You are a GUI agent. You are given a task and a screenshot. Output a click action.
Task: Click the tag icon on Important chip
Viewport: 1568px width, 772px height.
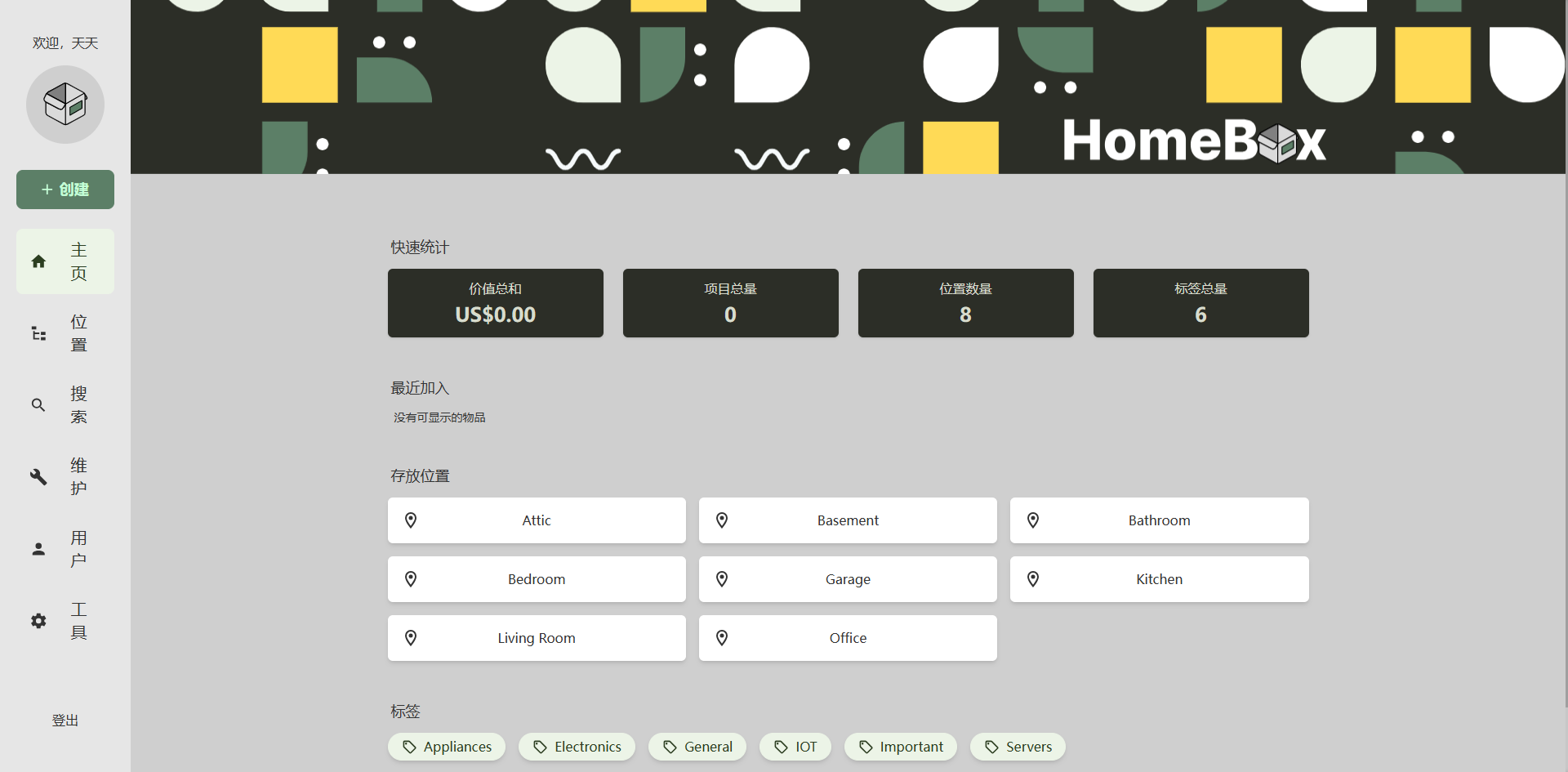coord(866,747)
